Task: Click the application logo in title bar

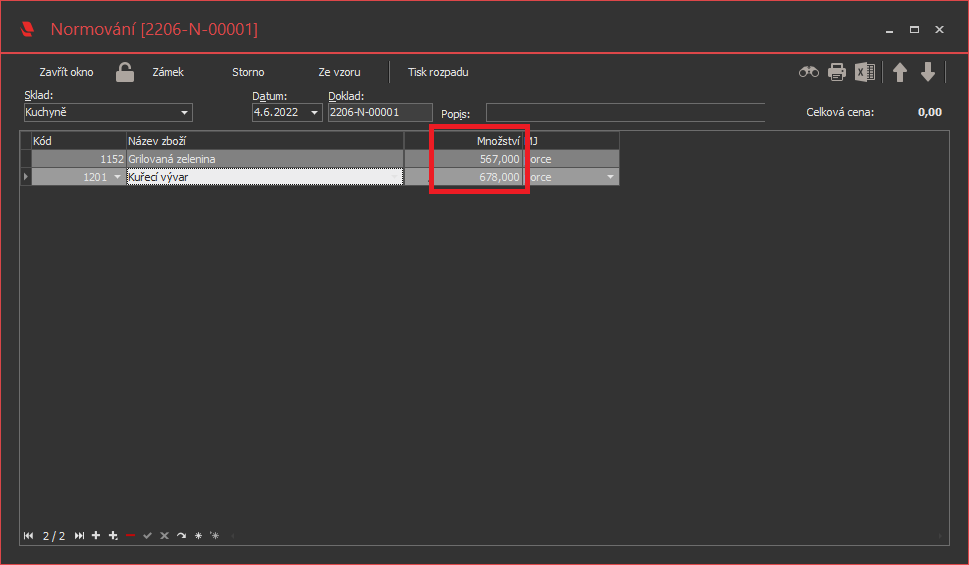Action: [x=27, y=29]
